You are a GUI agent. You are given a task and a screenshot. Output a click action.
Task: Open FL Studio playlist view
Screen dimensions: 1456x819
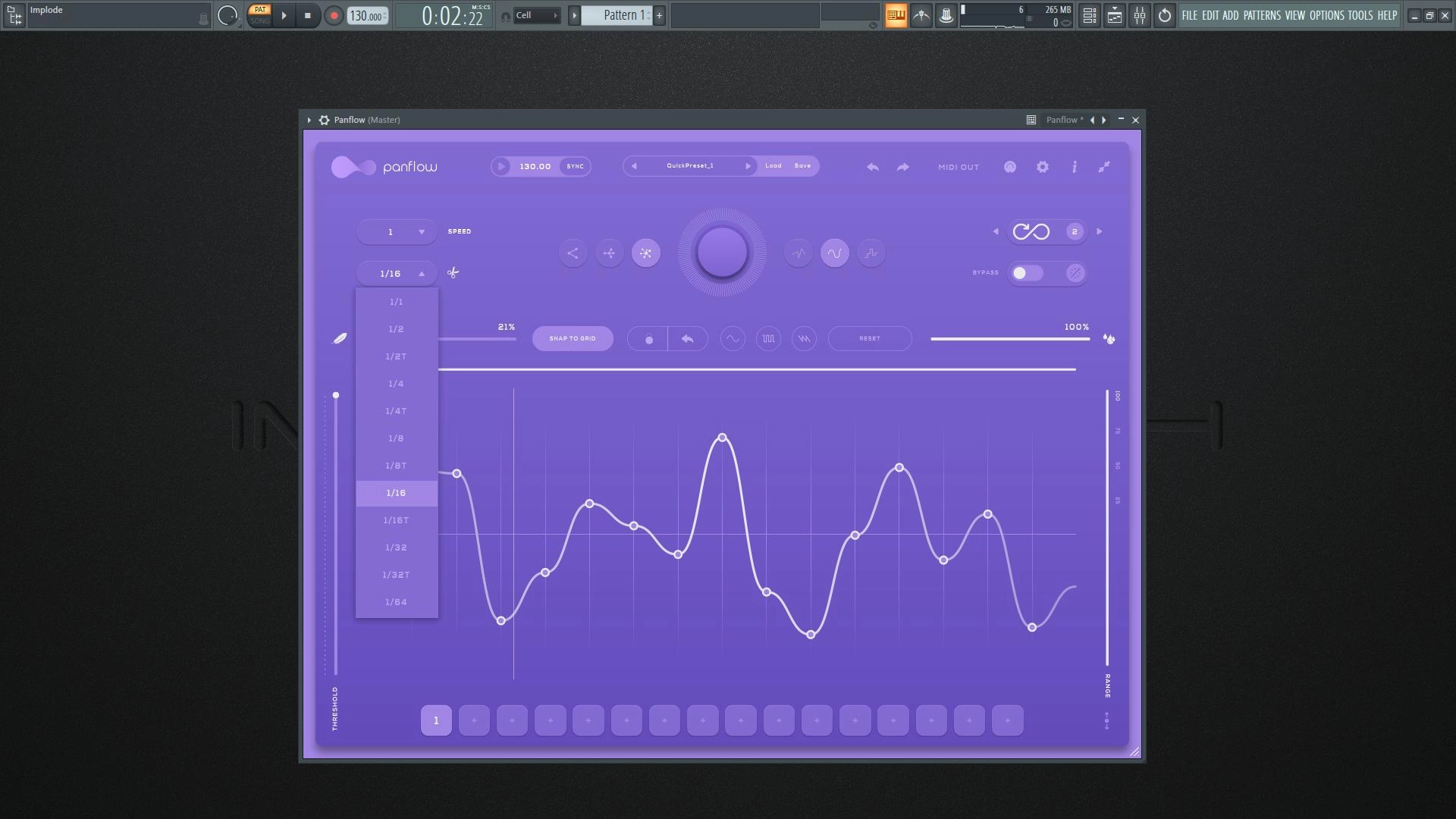tap(1089, 15)
